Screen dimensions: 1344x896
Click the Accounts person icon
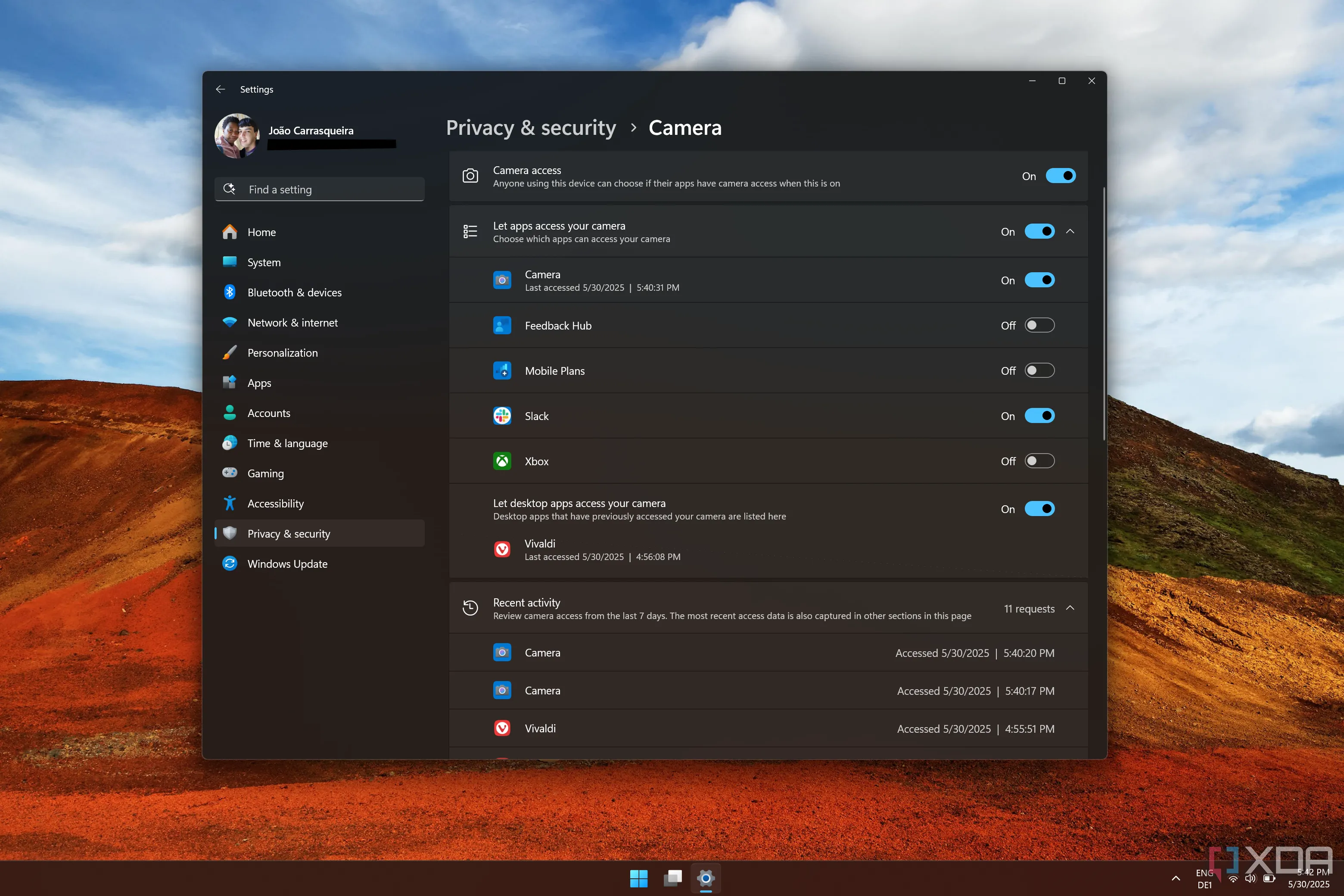point(230,413)
